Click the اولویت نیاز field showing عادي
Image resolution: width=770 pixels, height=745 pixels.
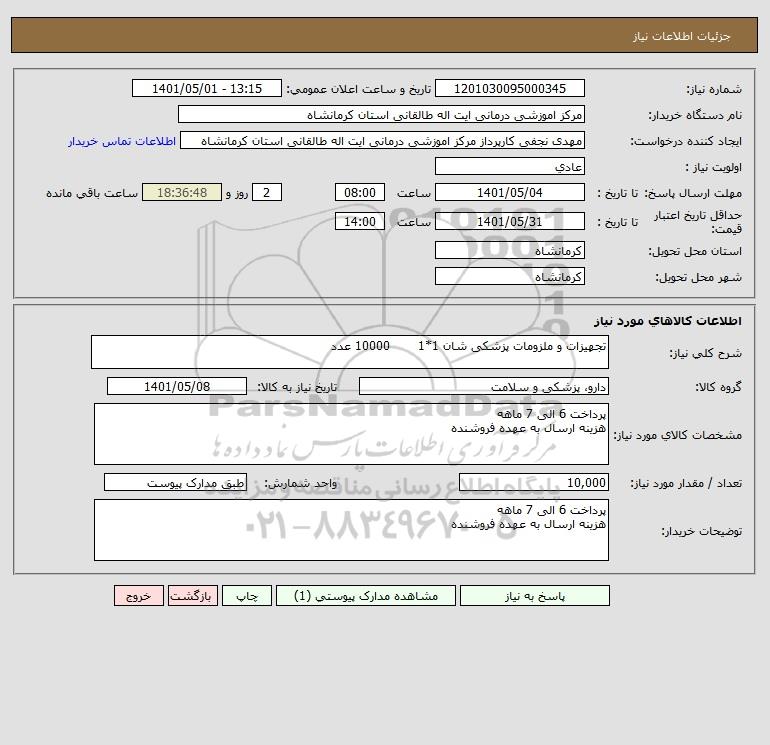(510, 166)
